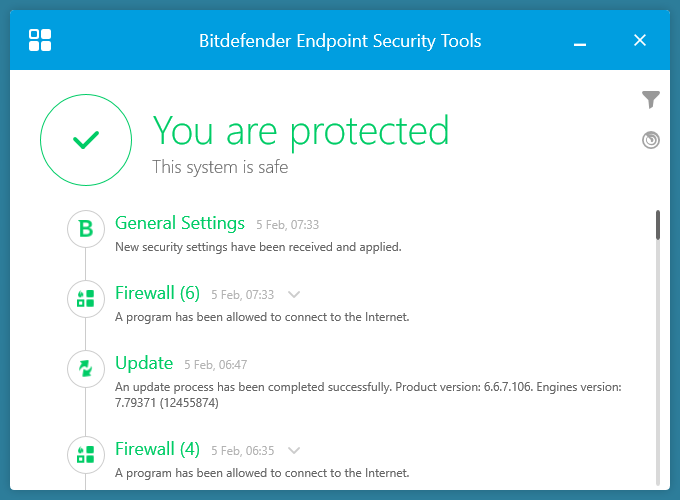The width and height of the screenshot is (680, 500).
Task: Click the green protected checkmark circle
Action: [x=86, y=141]
